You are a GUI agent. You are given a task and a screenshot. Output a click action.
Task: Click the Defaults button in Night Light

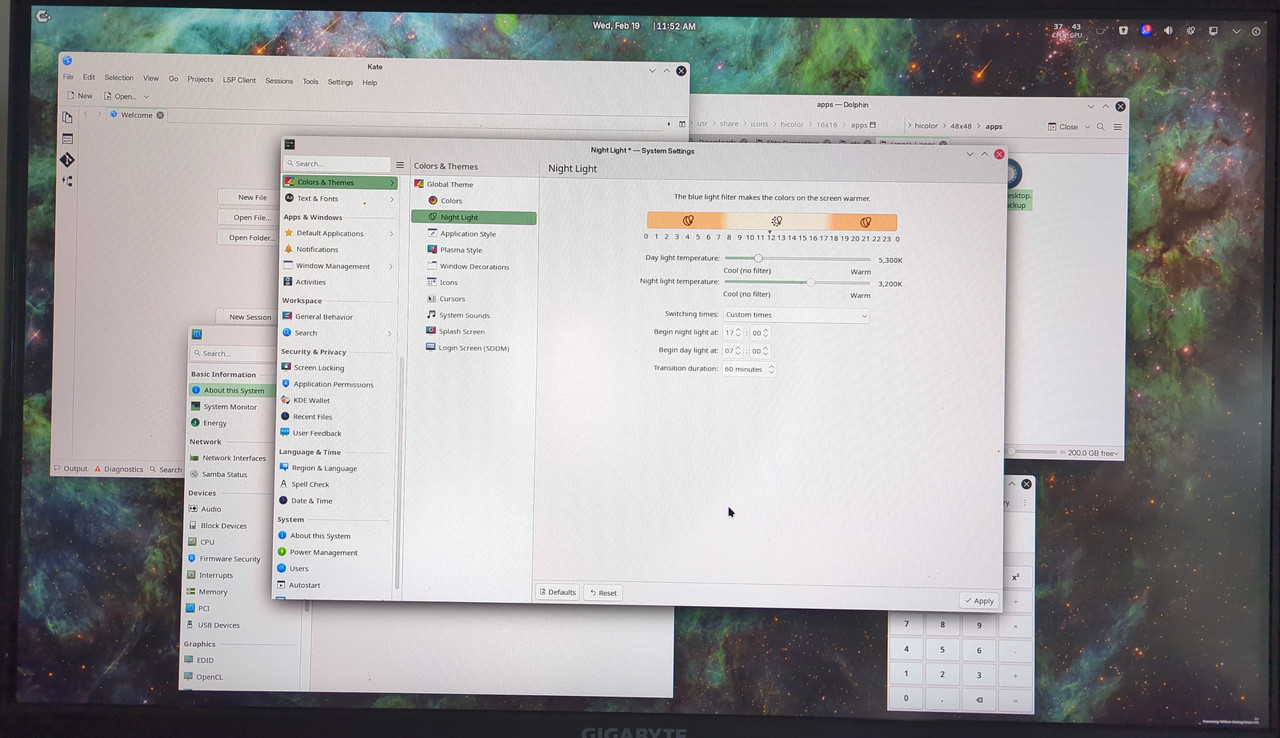click(x=558, y=592)
